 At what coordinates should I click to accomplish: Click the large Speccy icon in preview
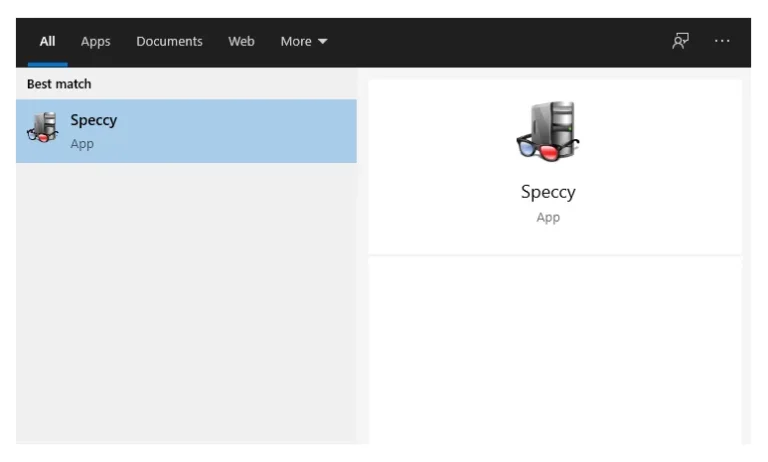(548, 131)
